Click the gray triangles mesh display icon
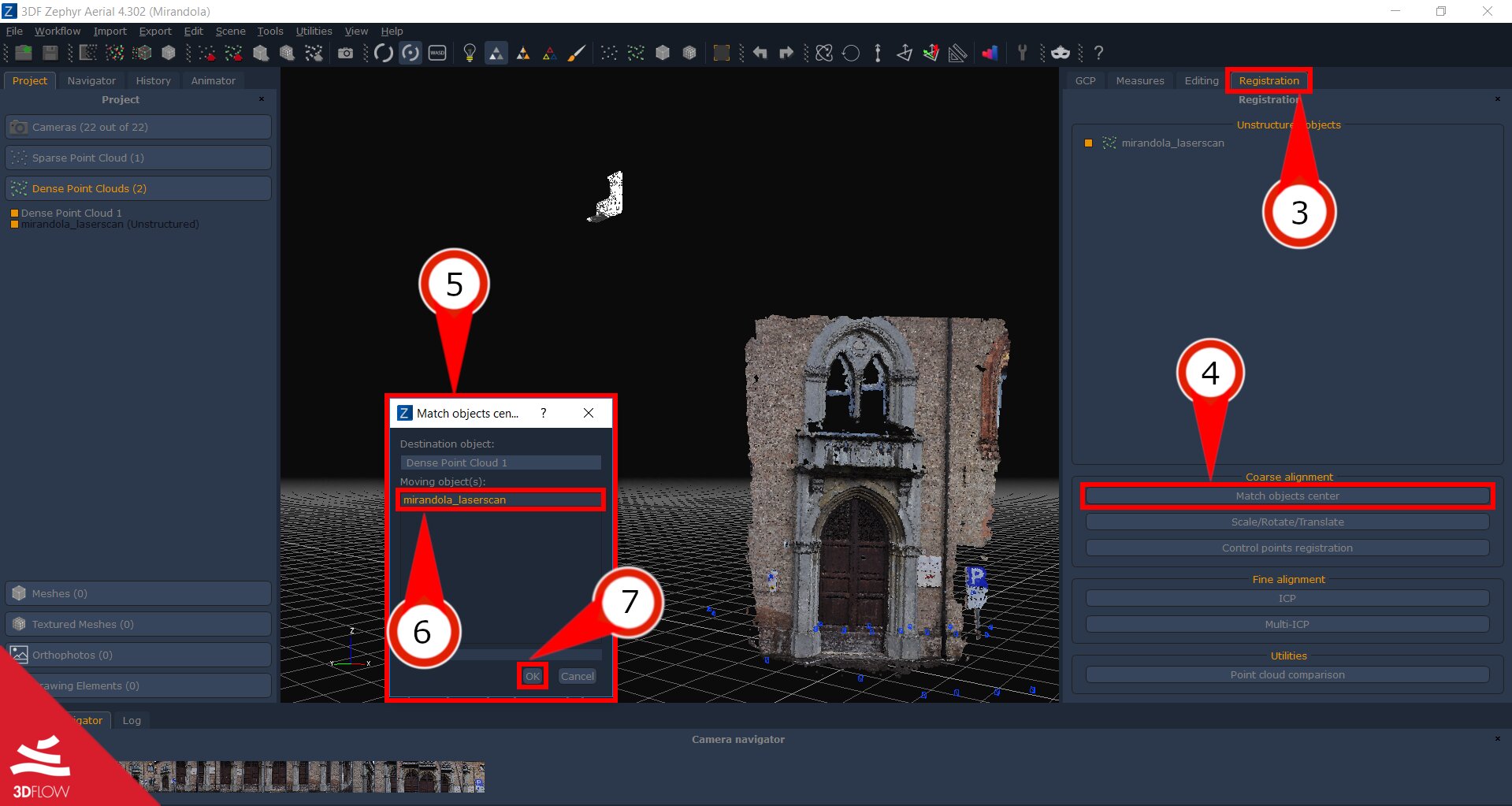Image resolution: width=1512 pixels, height=806 pixels. point(496,53)
